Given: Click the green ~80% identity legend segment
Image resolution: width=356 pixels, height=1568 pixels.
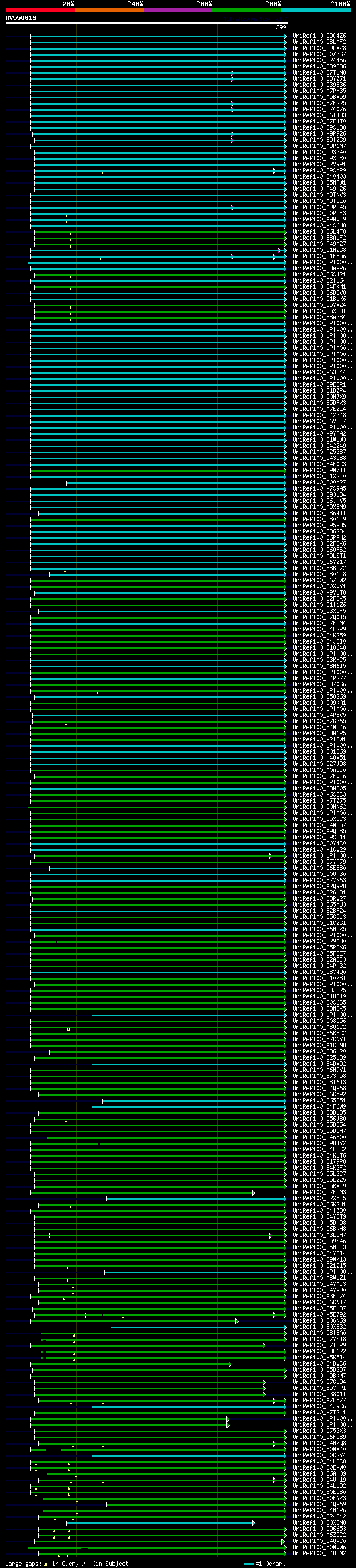Looking at the screenshot, I should click(x=247, y=10).
